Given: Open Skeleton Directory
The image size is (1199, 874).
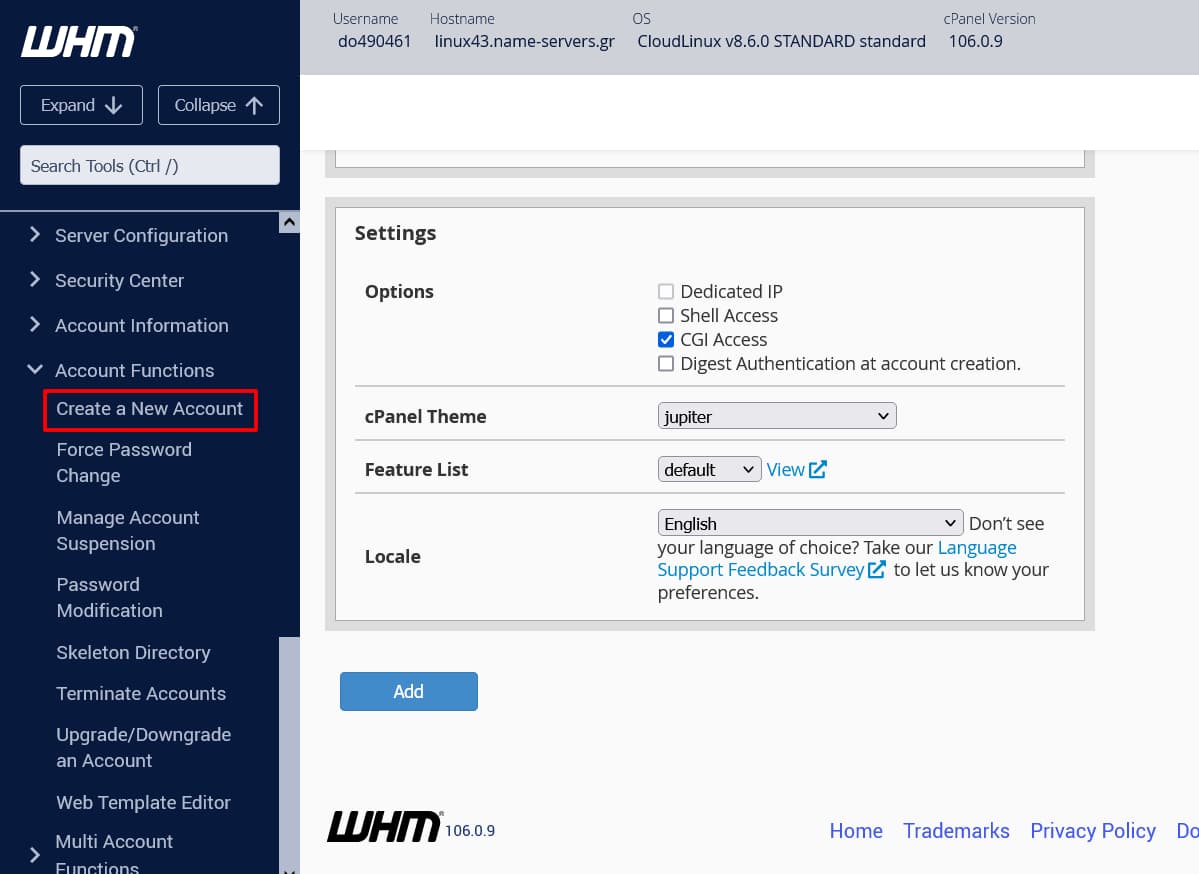Looking at the screenshot, I should [133, 652].
